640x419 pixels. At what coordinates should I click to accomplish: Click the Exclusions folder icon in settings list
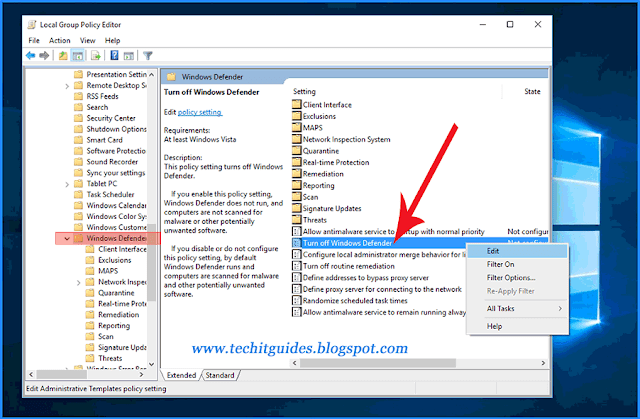[297, 116]
